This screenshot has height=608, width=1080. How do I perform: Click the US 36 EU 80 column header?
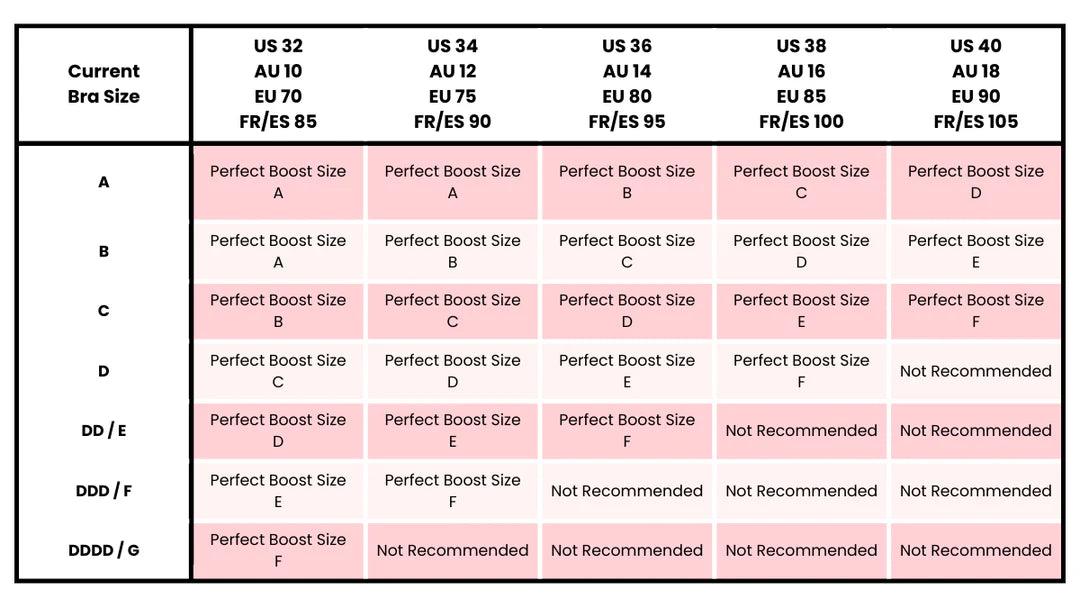coord(627,84)
